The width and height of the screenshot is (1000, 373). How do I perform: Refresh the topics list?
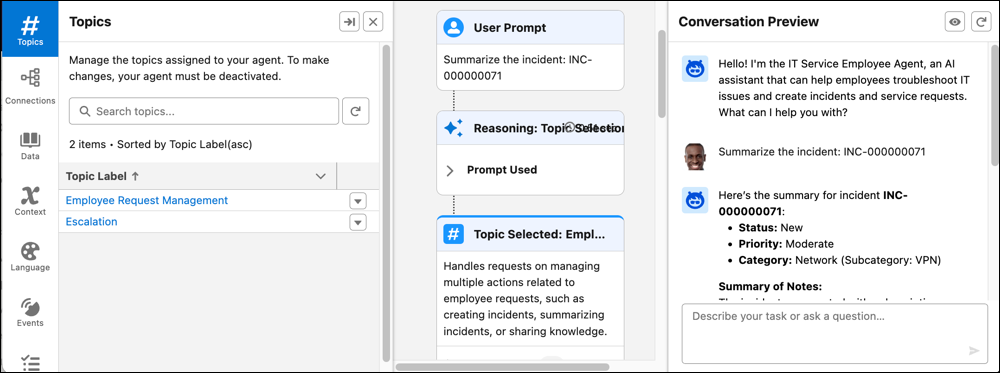356,111
